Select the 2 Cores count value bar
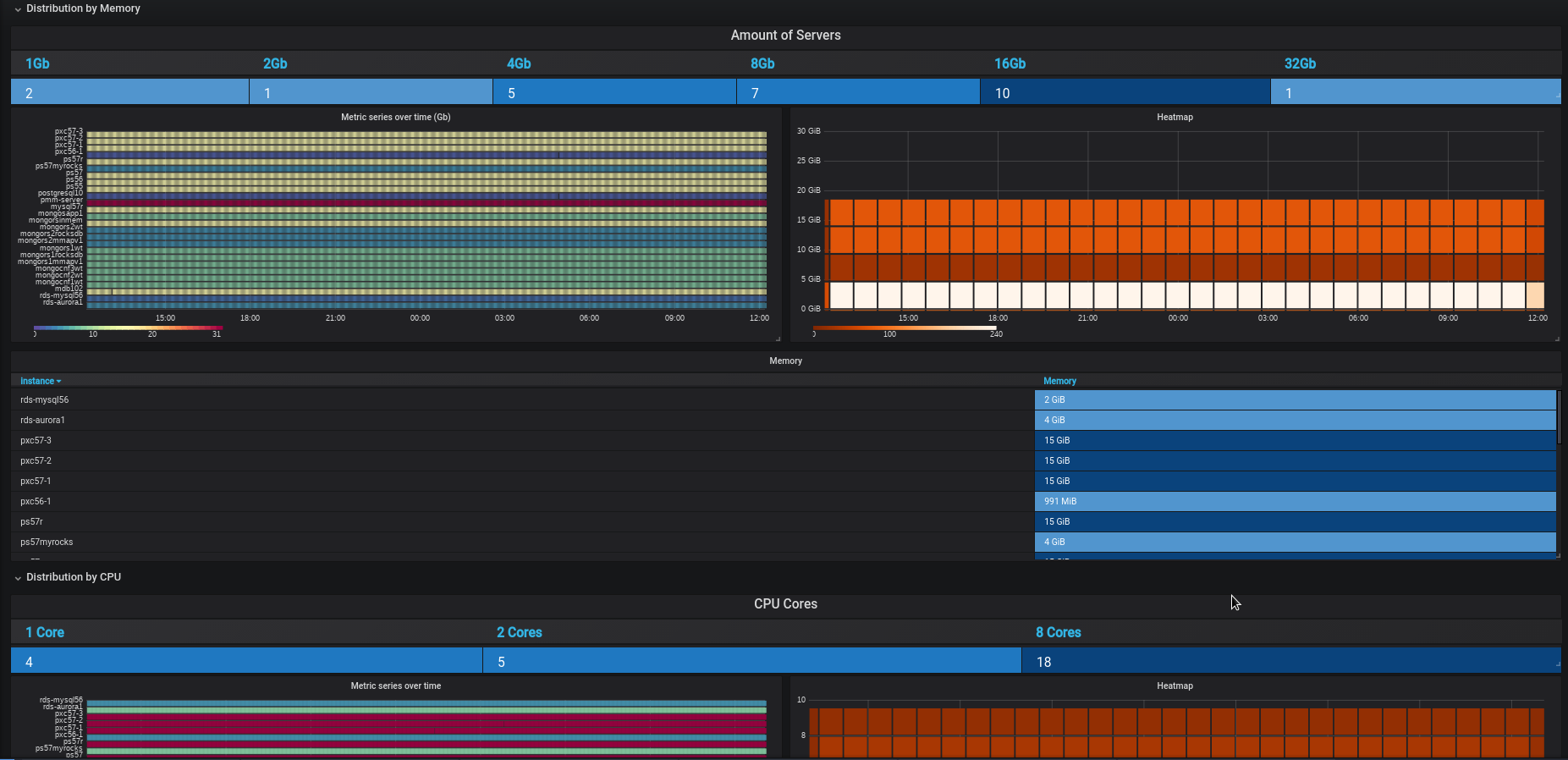 751,661
